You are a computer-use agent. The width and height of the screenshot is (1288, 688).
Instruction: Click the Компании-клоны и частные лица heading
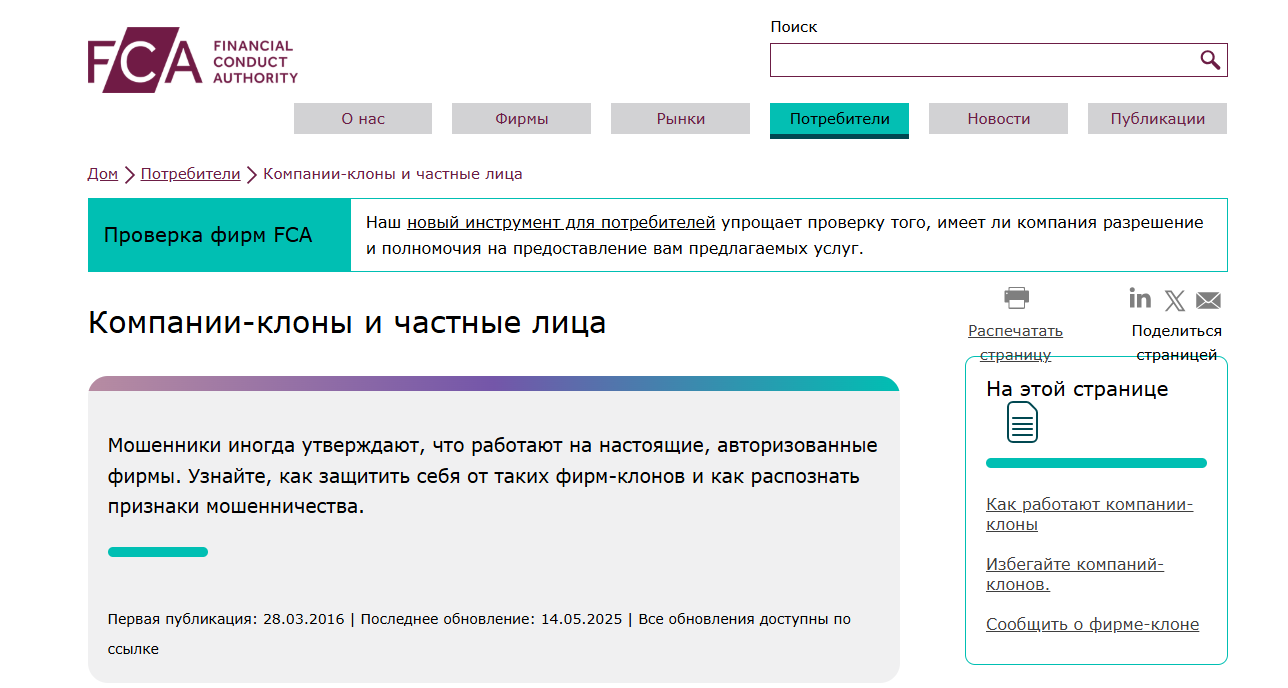tap(347, 323)
